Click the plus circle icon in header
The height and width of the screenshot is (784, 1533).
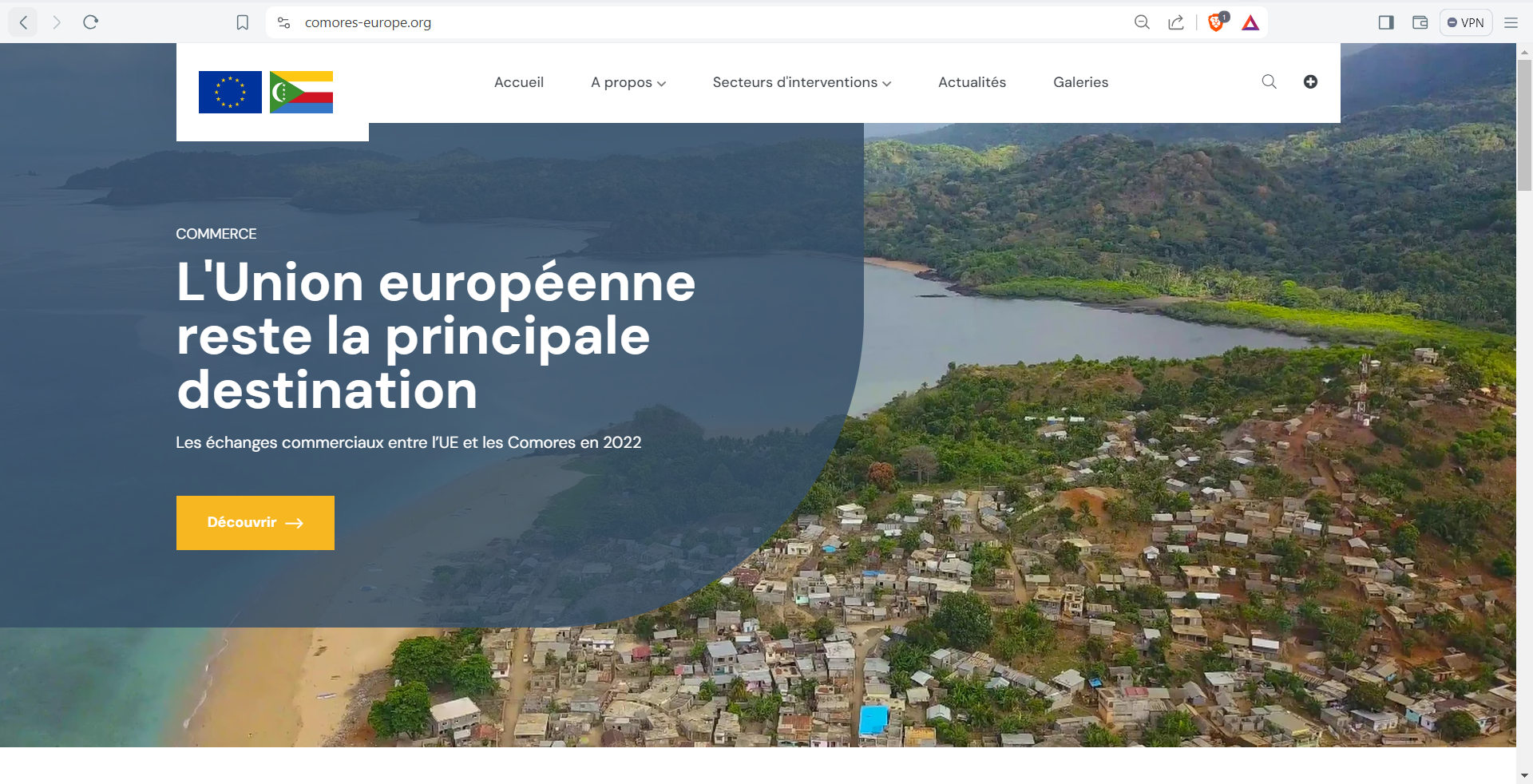click(1310, 81)
